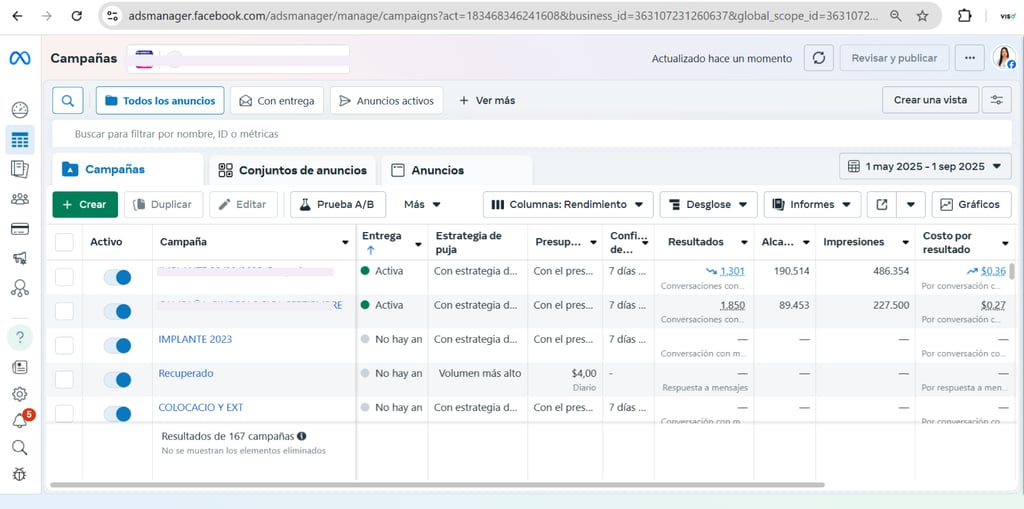Open Audiences people icon in sidebar
Screen dimensions: 1024x509
click(x=20, y=199)
